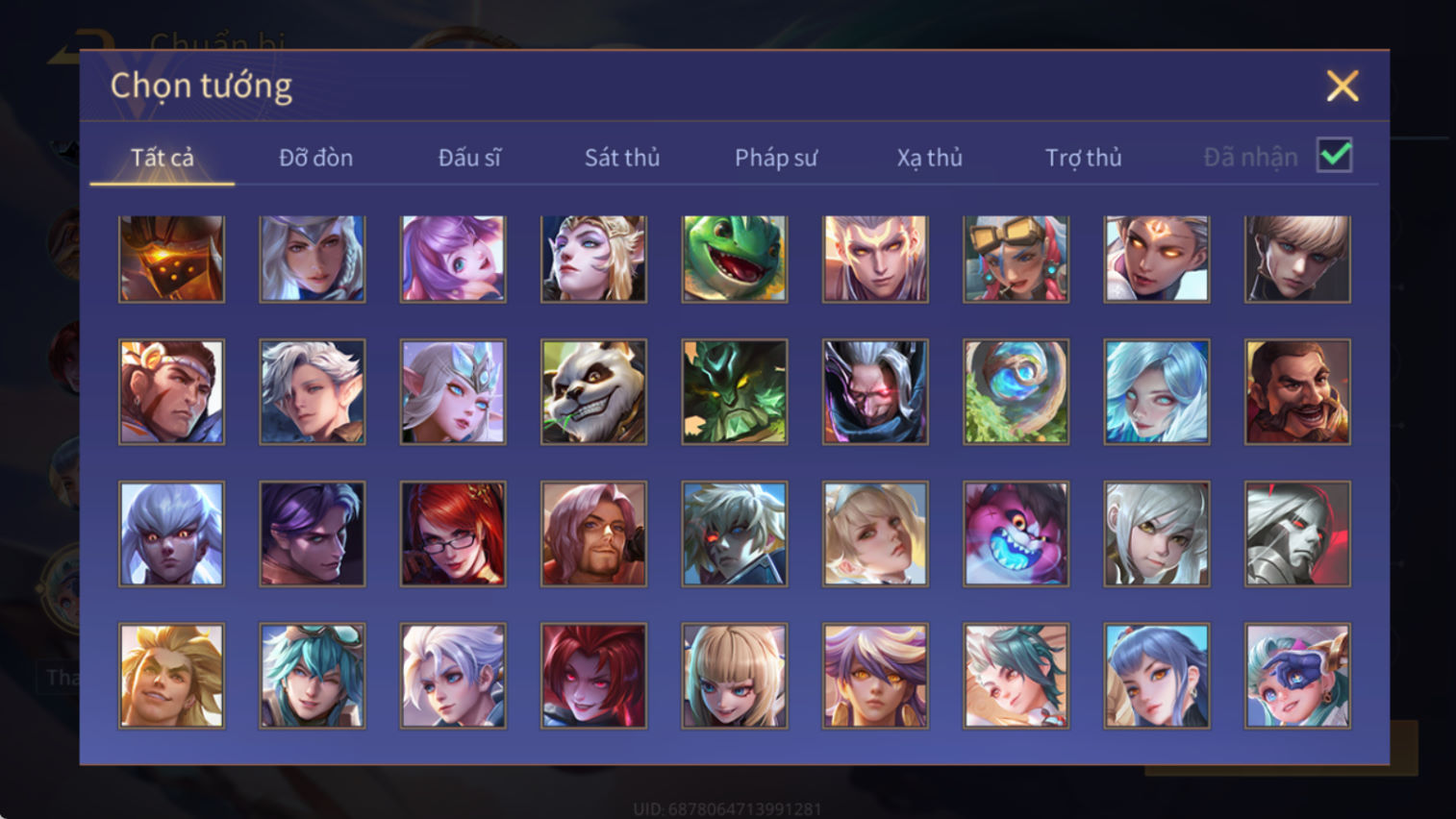Select the green forest monster hero portrait
Screen dimensions: 1456x819
click(x=735, y=391)
